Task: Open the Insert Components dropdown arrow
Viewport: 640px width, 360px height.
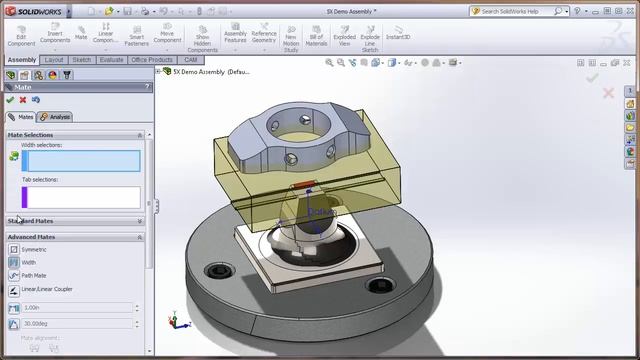Action: [x=55, y=50]
